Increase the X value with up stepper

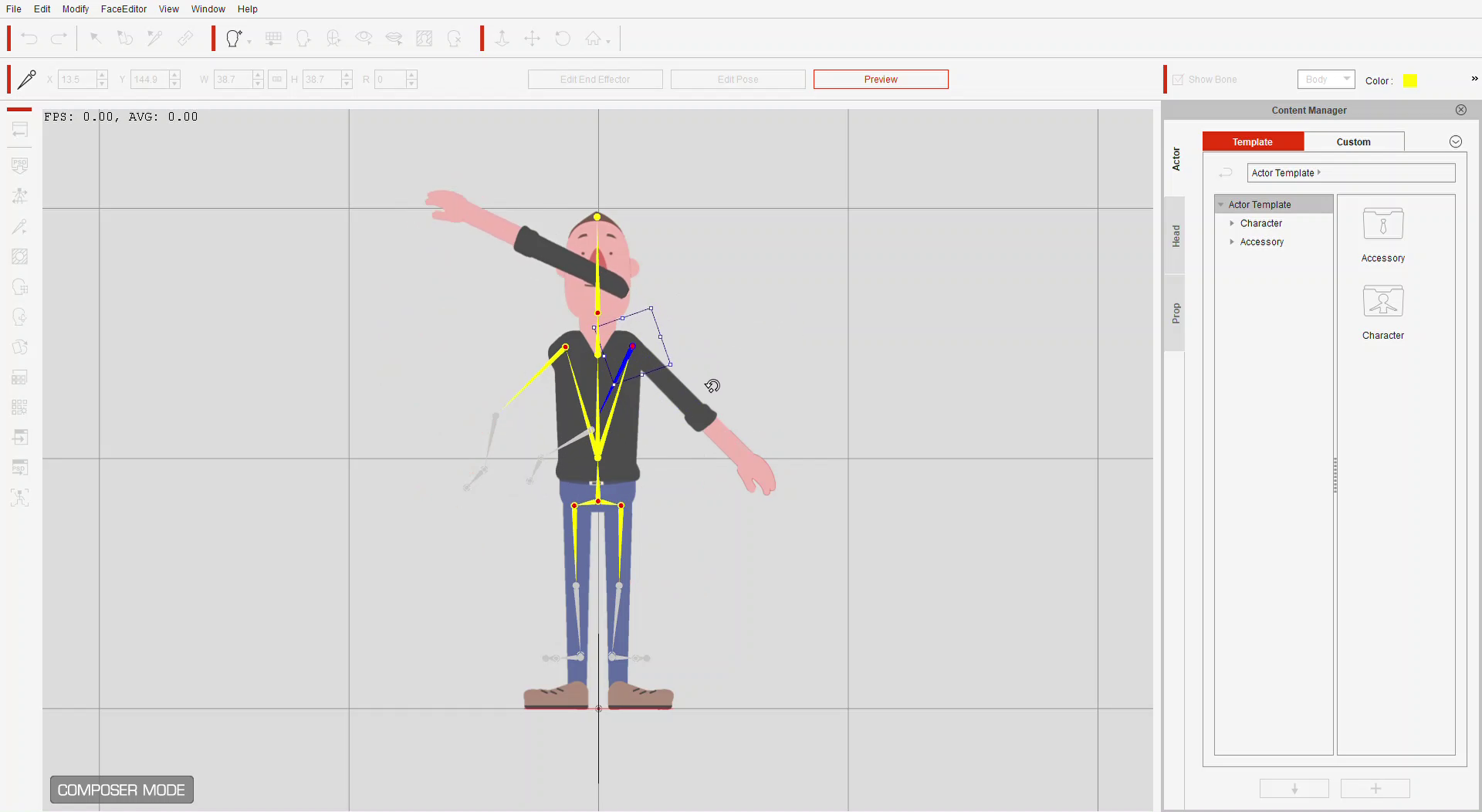coord(102,75)
